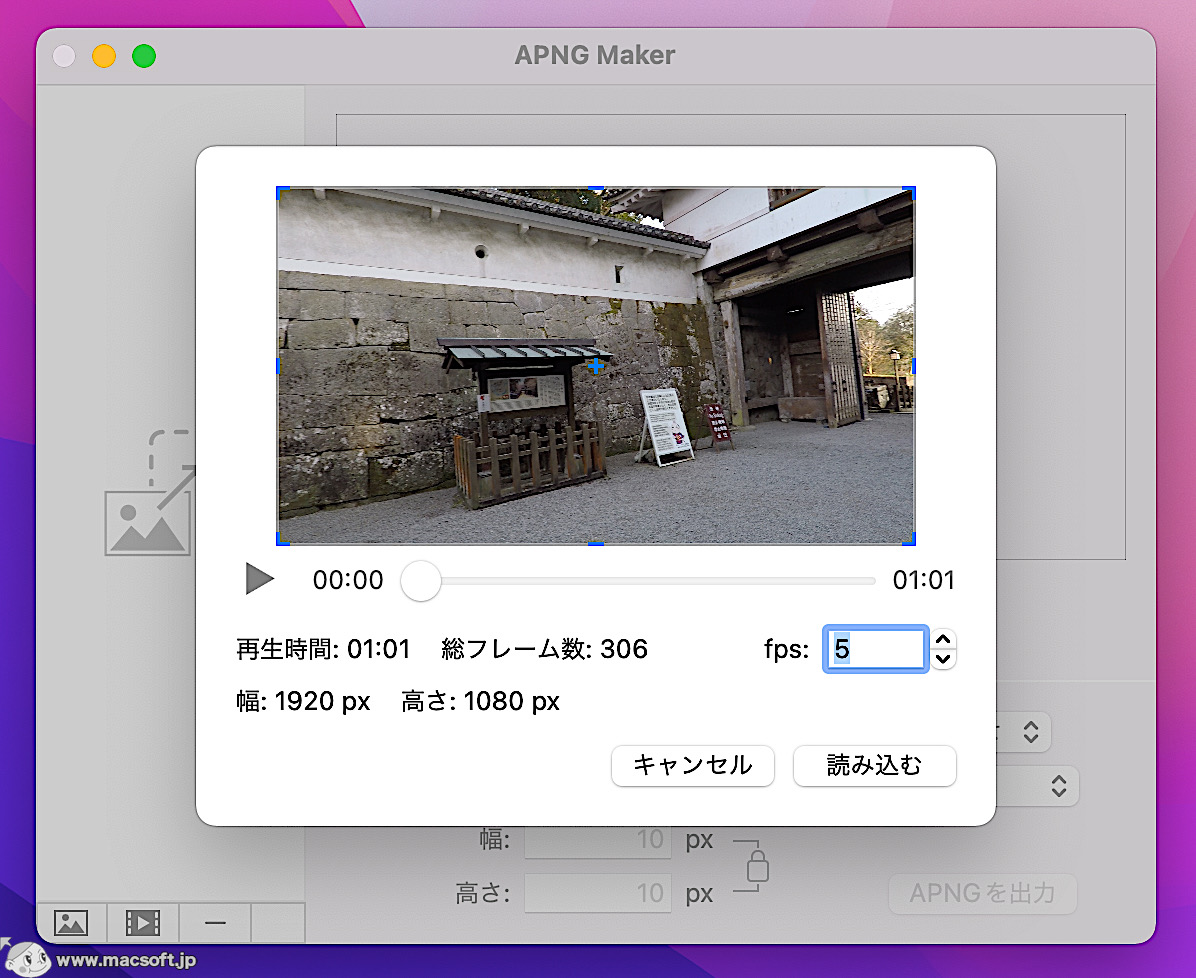Click the fps stepper down arrow

[941, 658]
